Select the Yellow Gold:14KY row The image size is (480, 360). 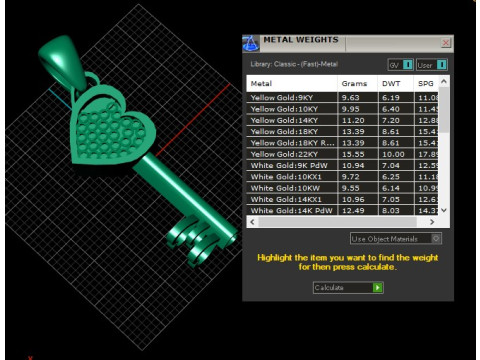(x=343, y=120)
